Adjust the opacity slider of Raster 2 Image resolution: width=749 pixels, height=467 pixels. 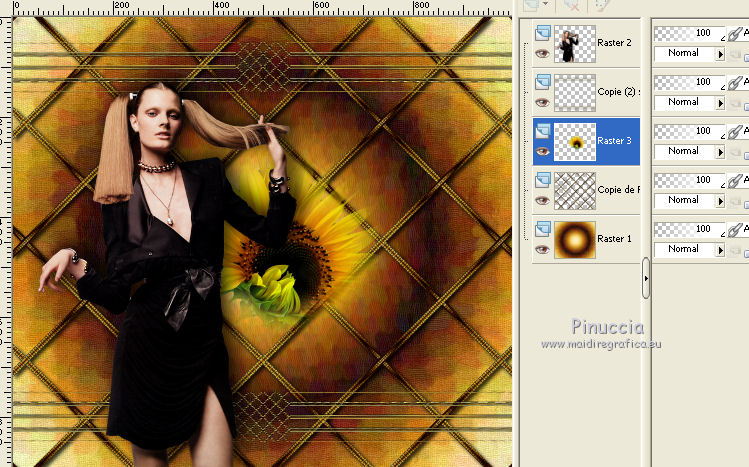pos(689,33)
